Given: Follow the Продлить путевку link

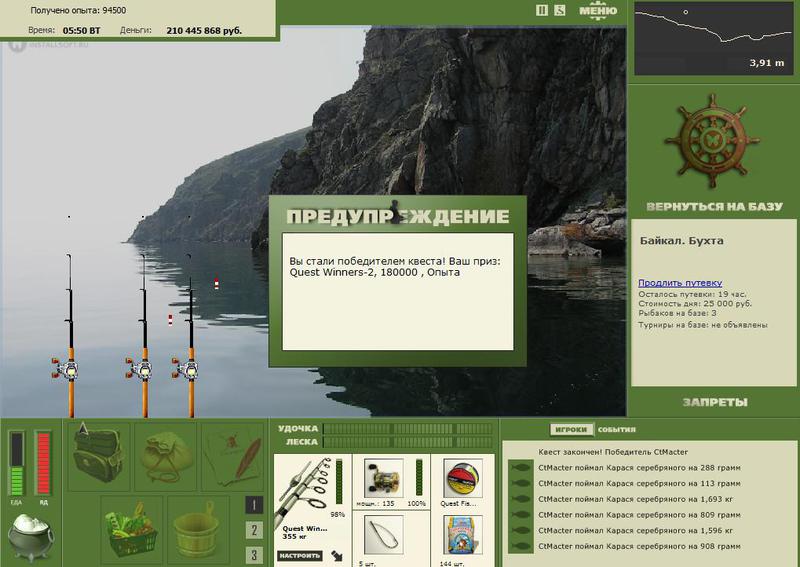Looking at the screenshot, I should click(x=680, y=283).
